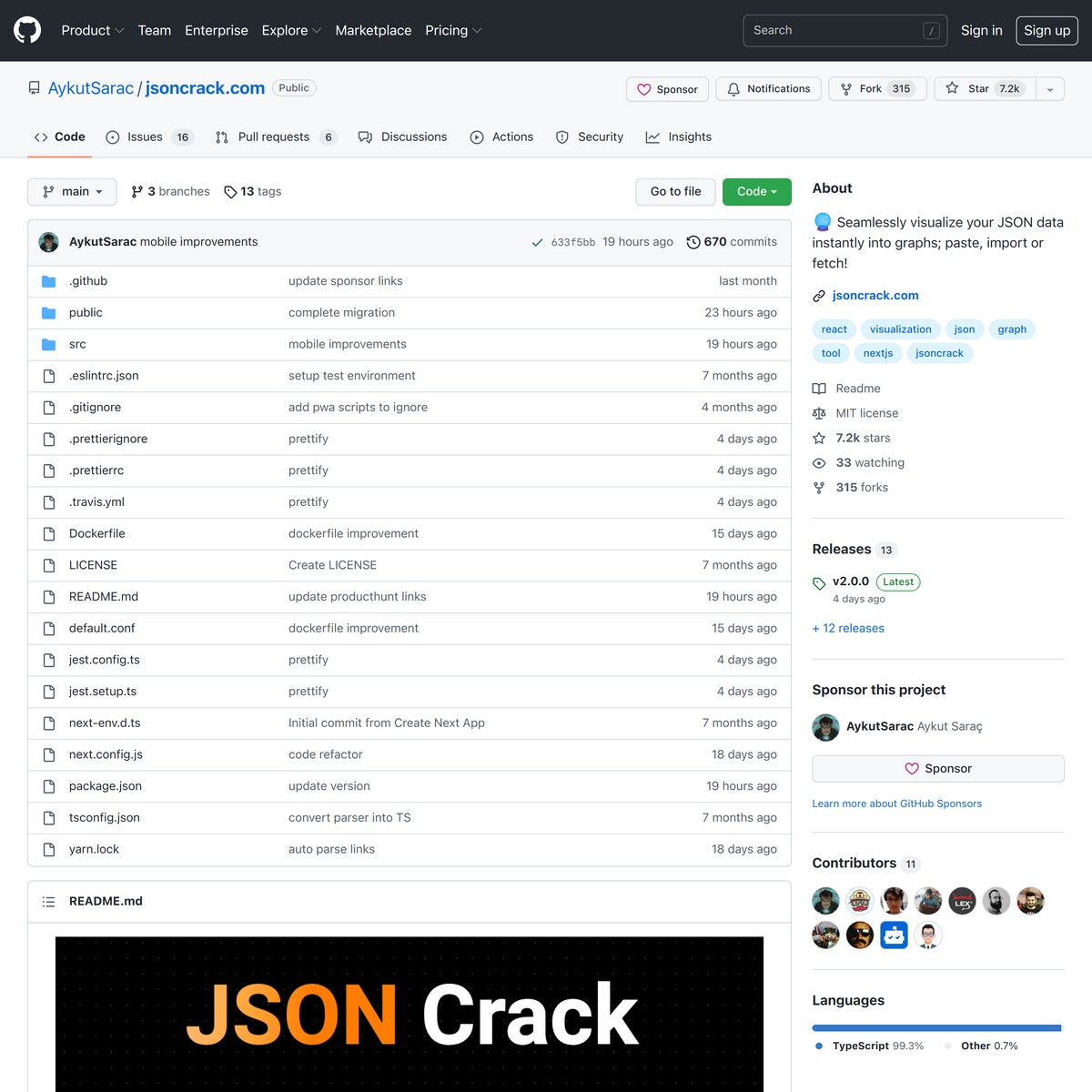This screenshot has width=1092, height=1092.
Task: Open the Marketplace menu item
Action: 373,30
